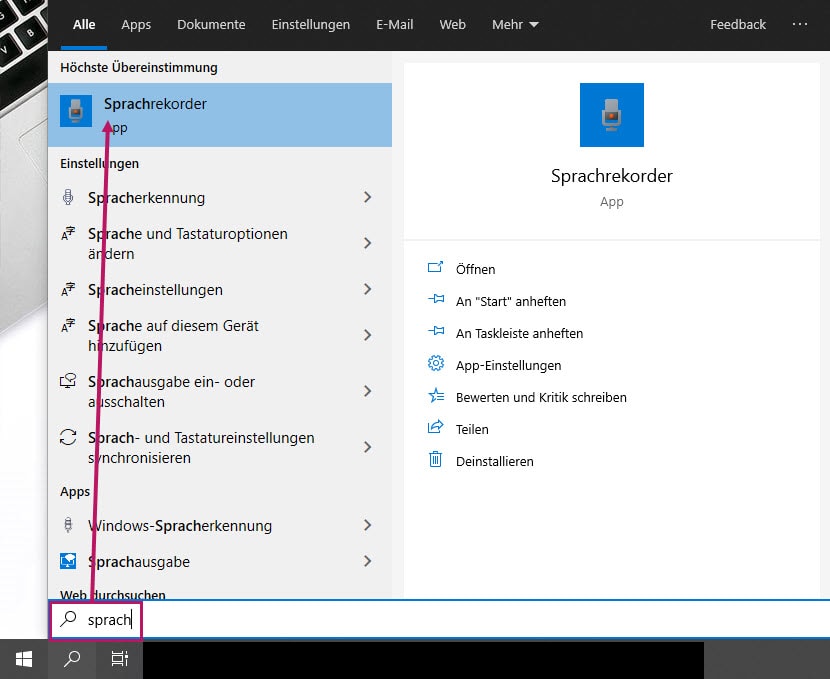Viewport: 830px width, 679px height.
Task: Expand the Windows-Spracherkennung chevron
Action: (367, 526)
